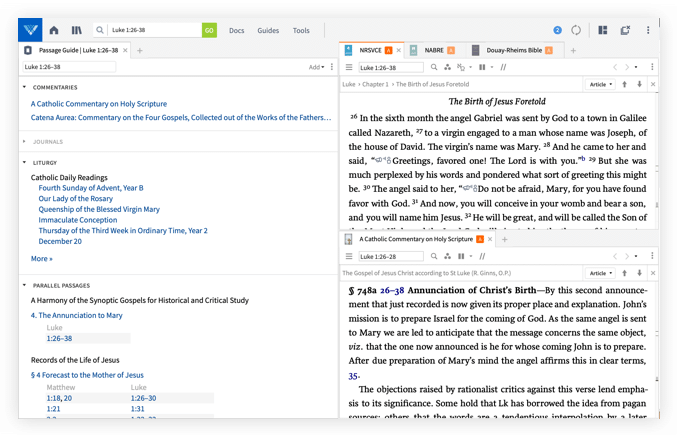
Task: Open the Home page icon
Action: pos(54,31)
